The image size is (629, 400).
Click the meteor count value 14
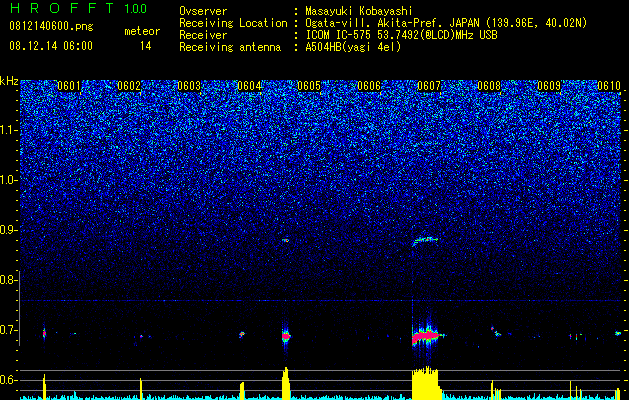click(145, 46)
